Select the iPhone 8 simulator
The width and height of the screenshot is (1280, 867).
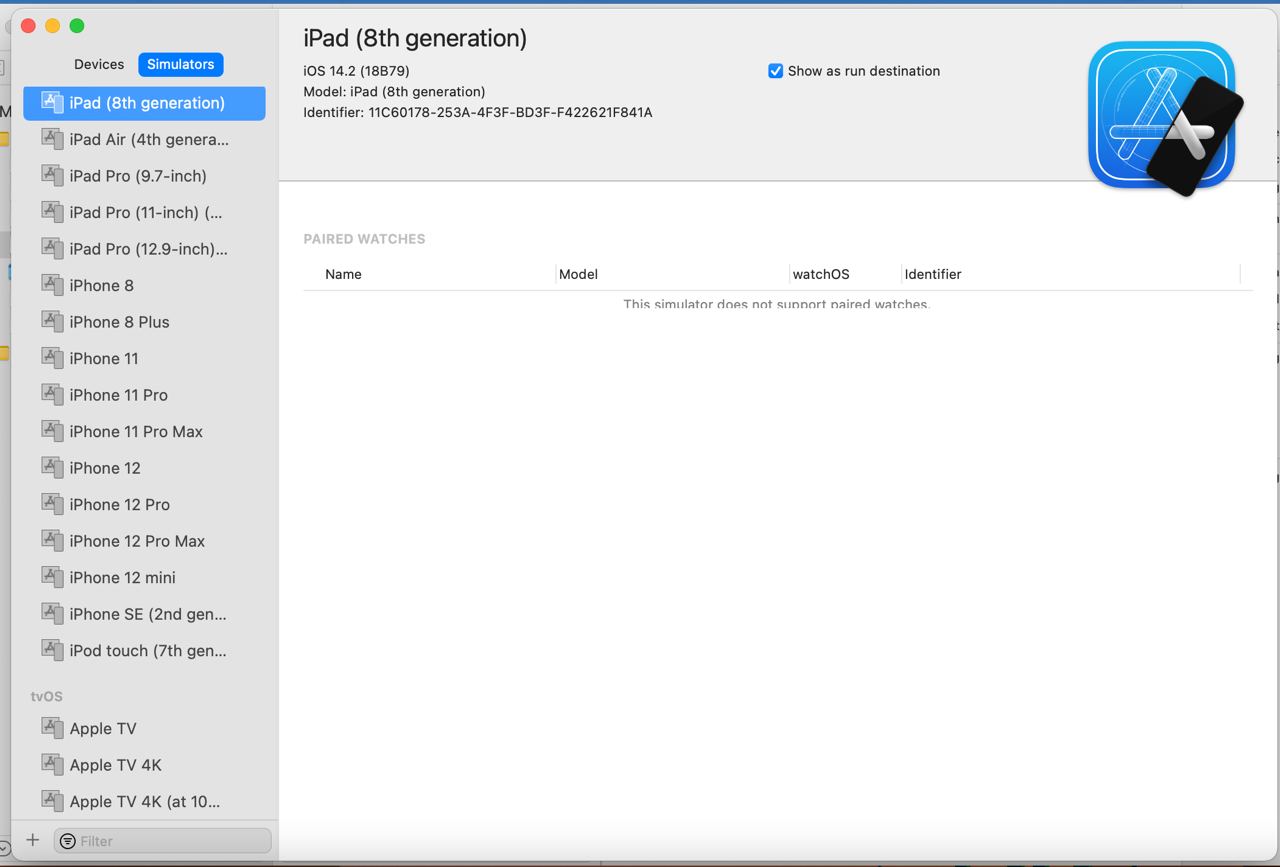pos(144,285)
